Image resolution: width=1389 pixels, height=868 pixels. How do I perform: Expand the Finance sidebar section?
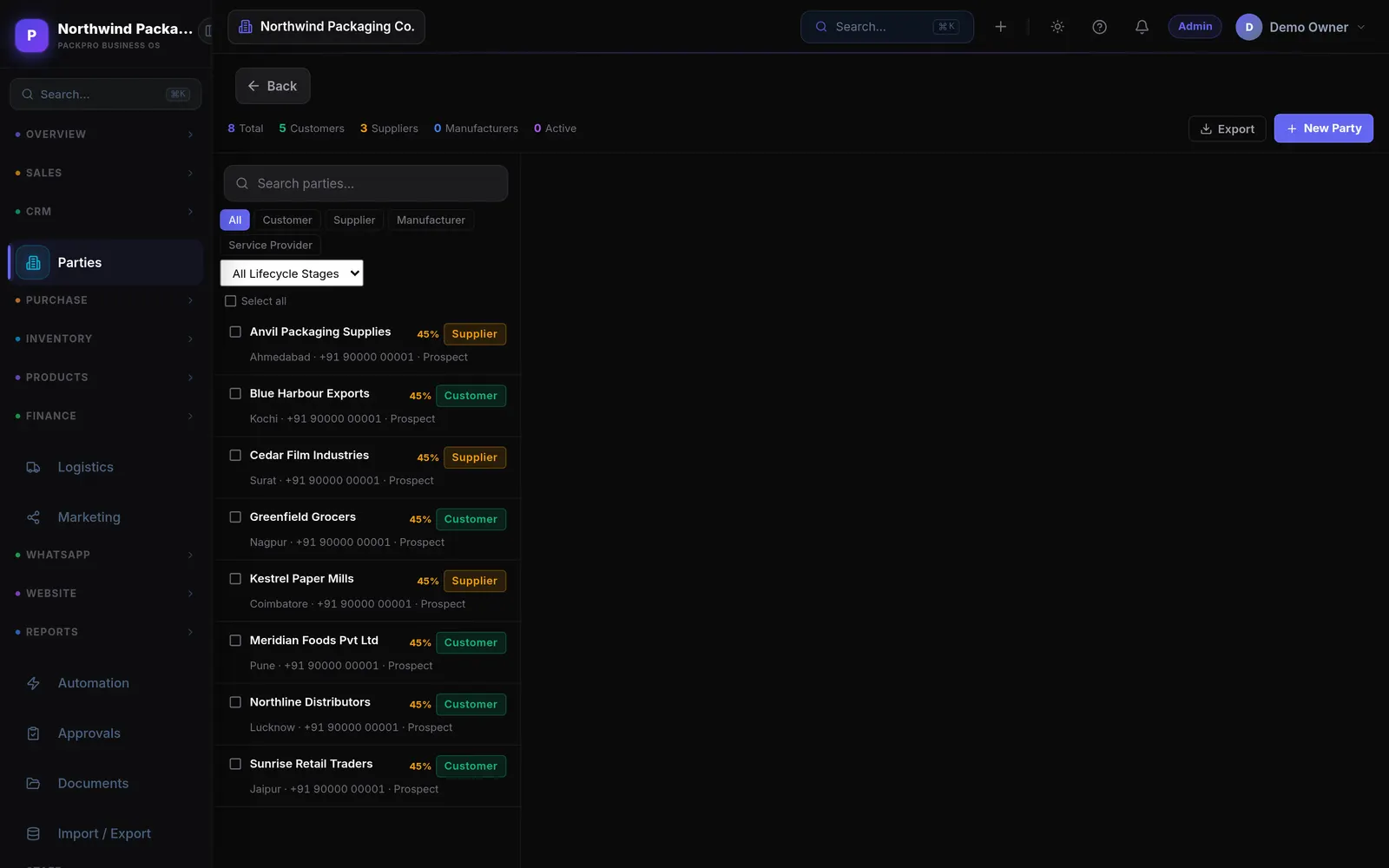click(105, 416)
